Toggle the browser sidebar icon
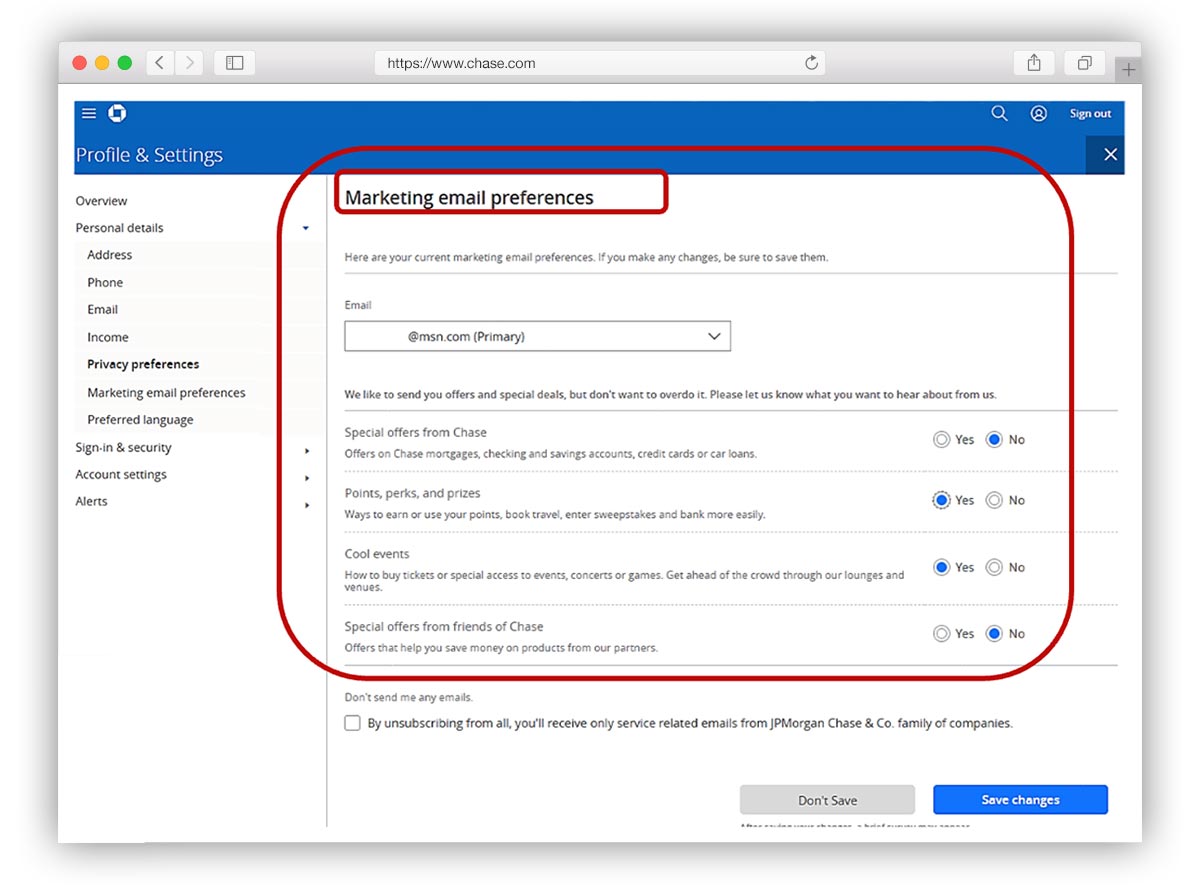 235,63
